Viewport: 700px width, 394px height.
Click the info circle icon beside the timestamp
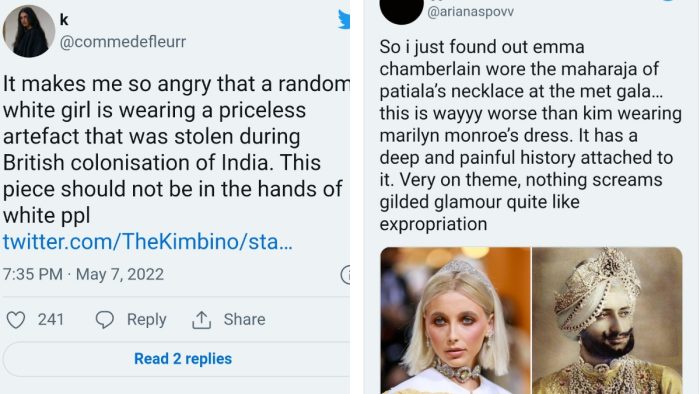click(x=346, y=274)
